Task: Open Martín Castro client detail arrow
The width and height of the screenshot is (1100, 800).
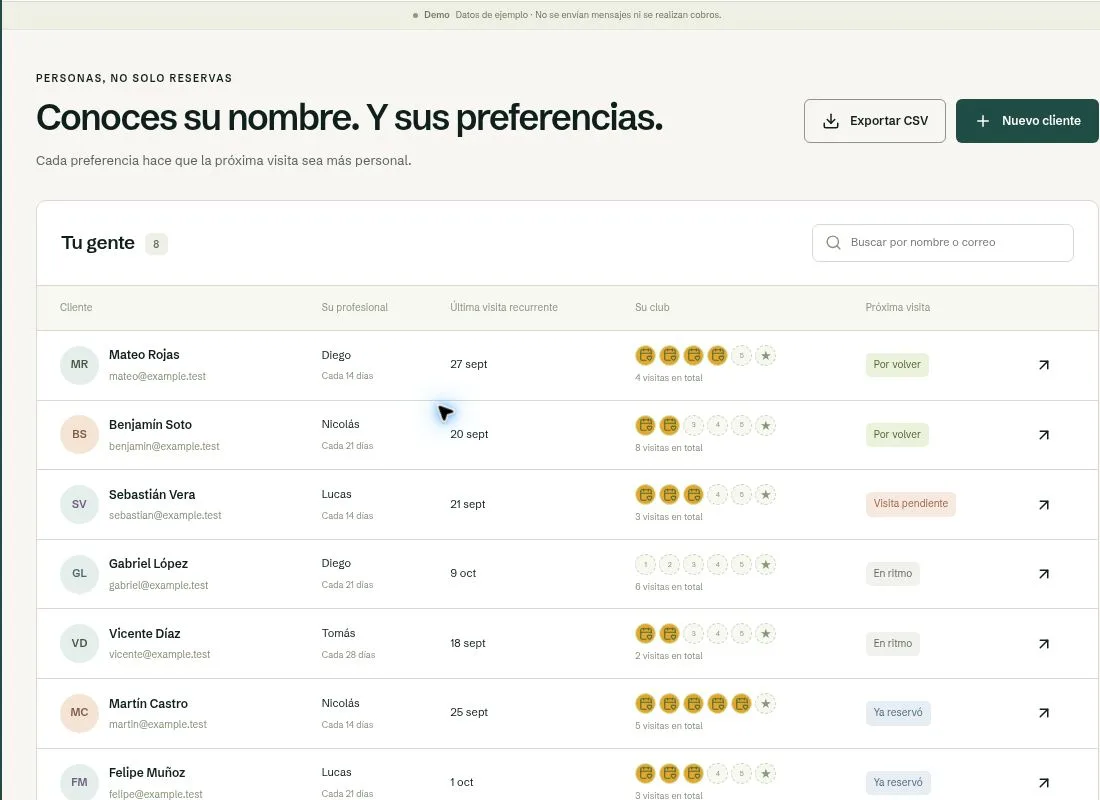Action: 1044,713
